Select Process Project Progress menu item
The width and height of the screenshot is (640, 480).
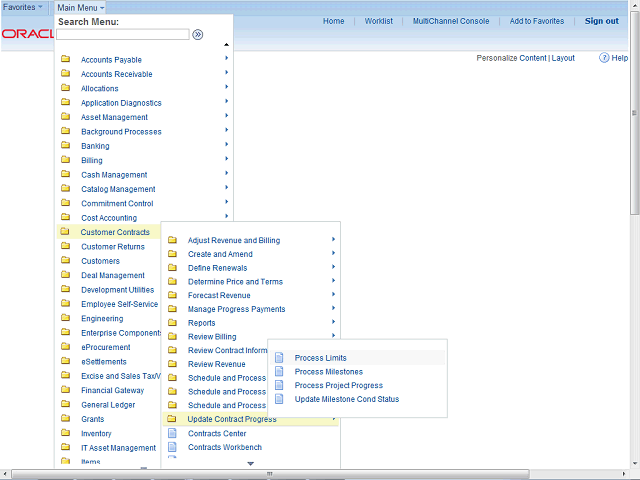[339, 385]
